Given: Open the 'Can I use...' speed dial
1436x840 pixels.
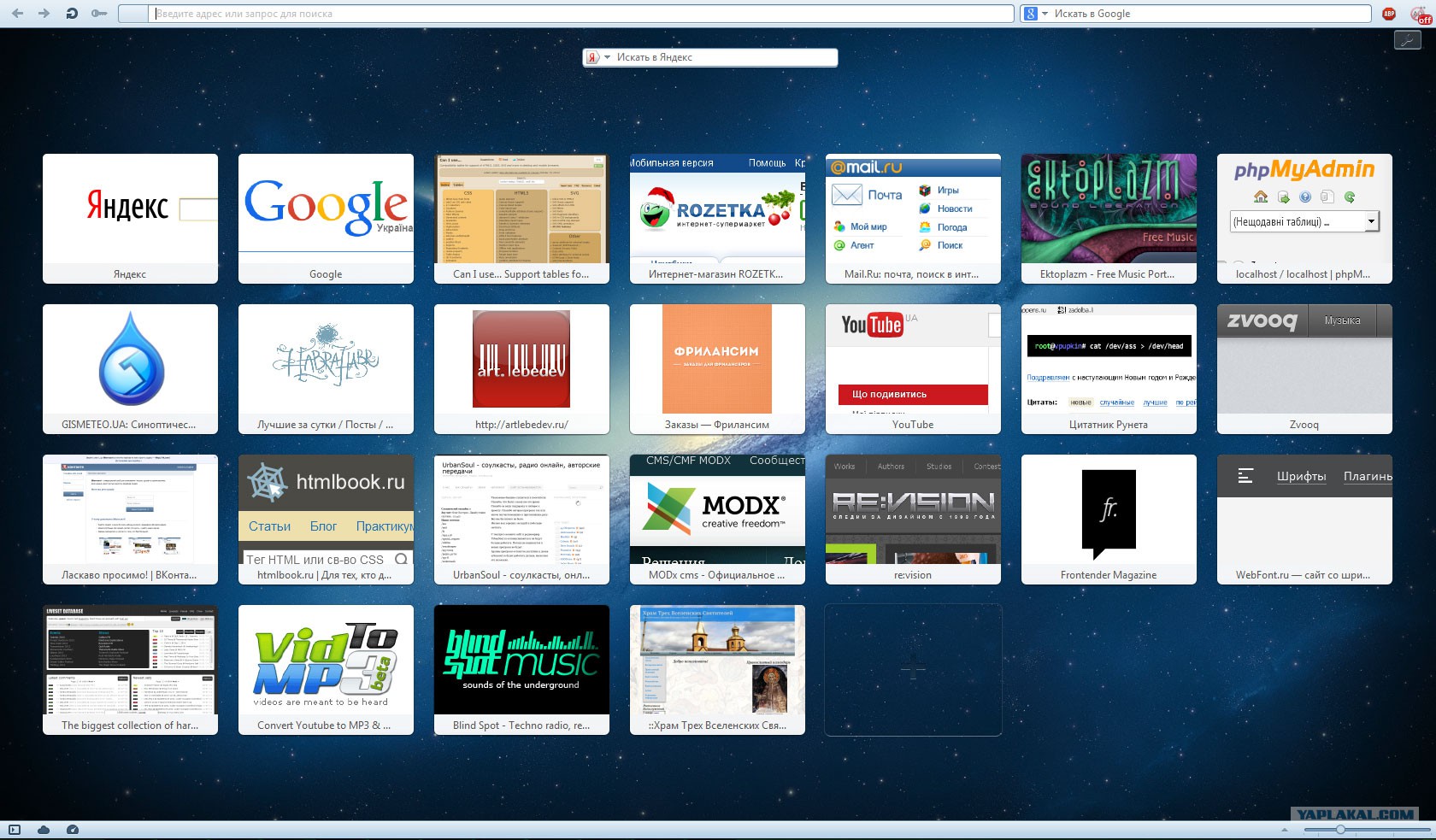Looking at the screenshot, I should pyautogui.click(x=521, y=219).
